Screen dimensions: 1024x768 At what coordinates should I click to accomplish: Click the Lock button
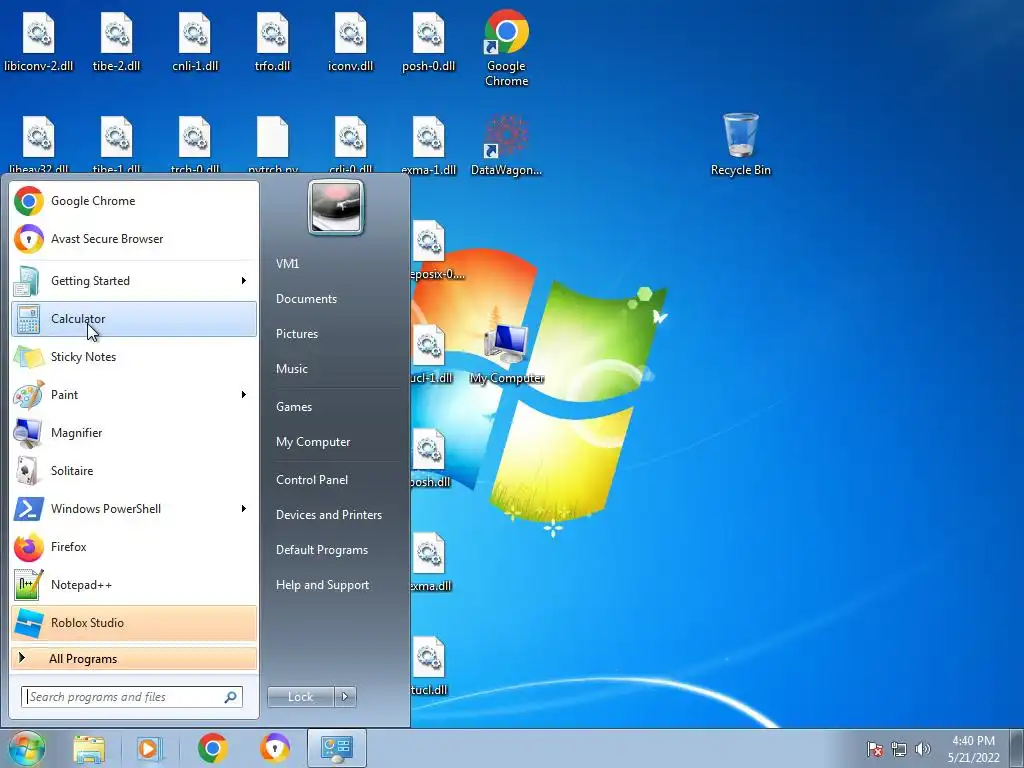(300, 697)
